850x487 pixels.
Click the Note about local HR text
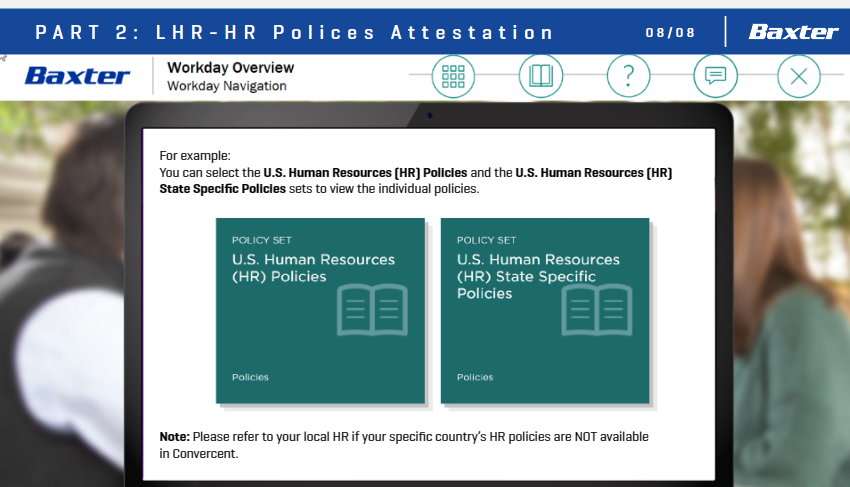coord(404,445)
